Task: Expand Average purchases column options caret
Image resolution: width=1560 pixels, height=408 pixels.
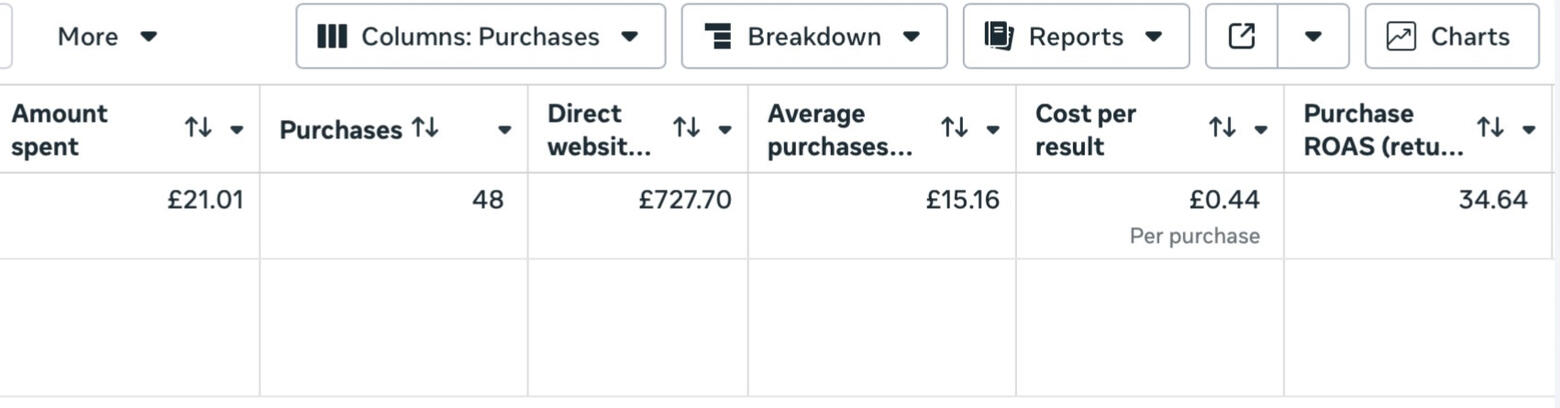Action: pyautogui.click(x=993, y=130)
